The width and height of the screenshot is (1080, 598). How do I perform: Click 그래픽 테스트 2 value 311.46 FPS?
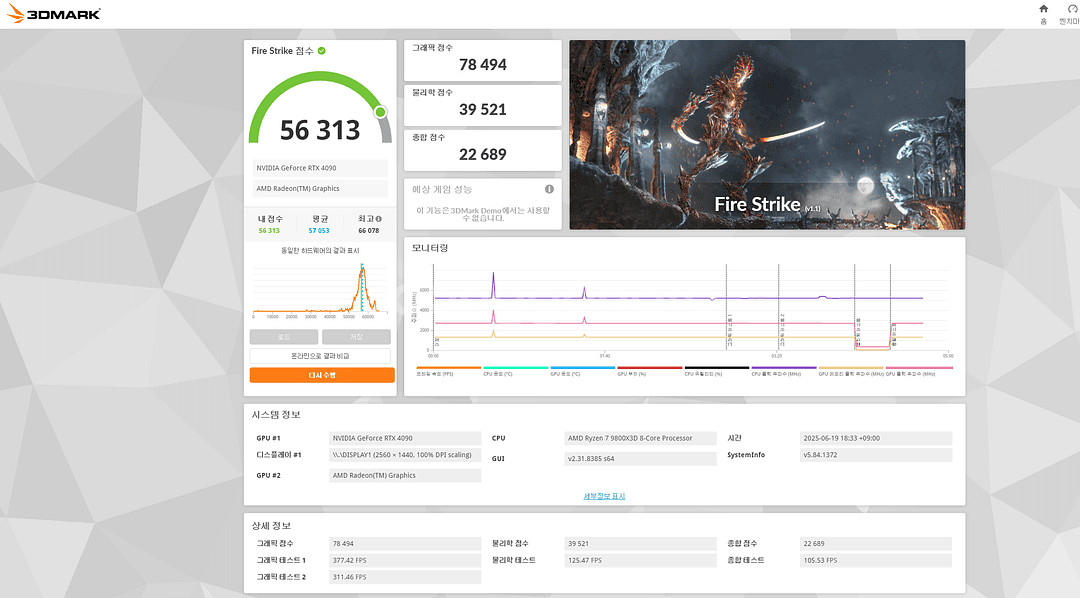coord(405,577)
